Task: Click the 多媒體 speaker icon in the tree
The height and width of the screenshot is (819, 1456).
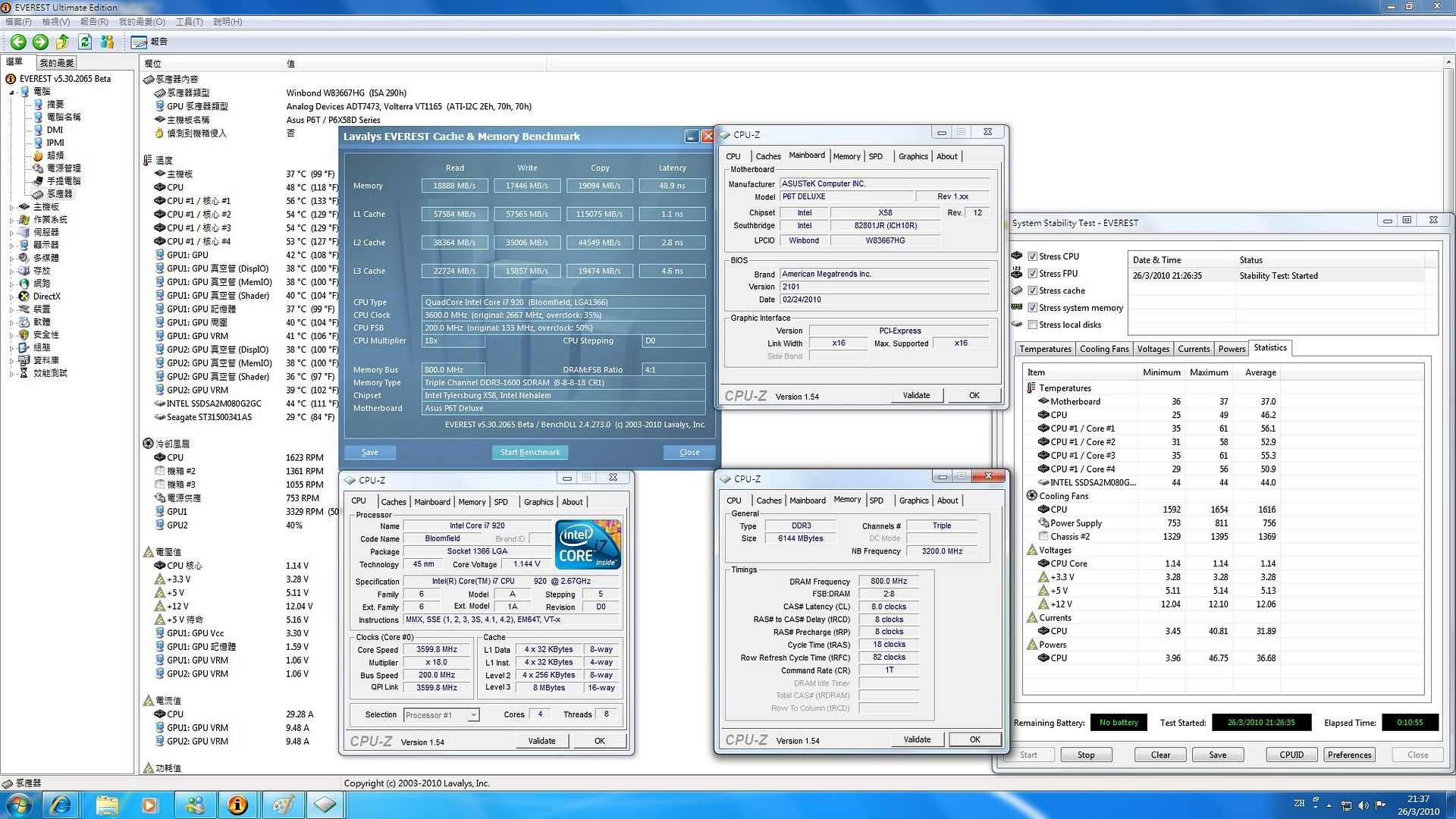Action: click(x=24, y=258)
